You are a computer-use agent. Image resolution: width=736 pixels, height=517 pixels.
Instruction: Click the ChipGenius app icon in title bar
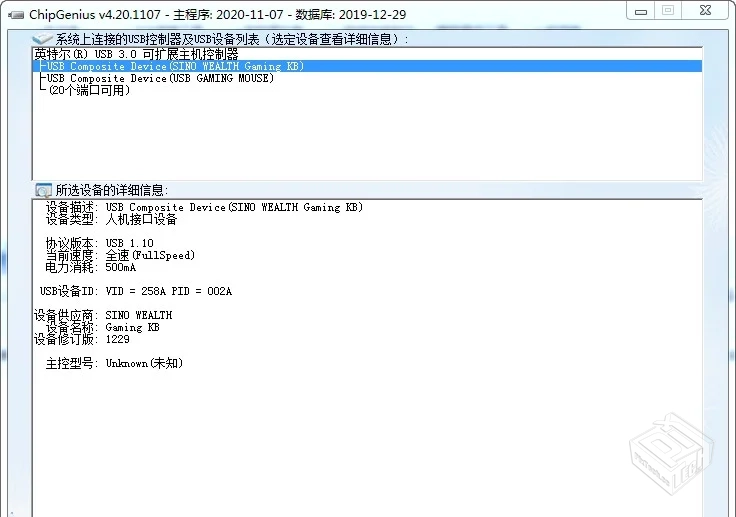pyautogui.click(x=15, y=15)
